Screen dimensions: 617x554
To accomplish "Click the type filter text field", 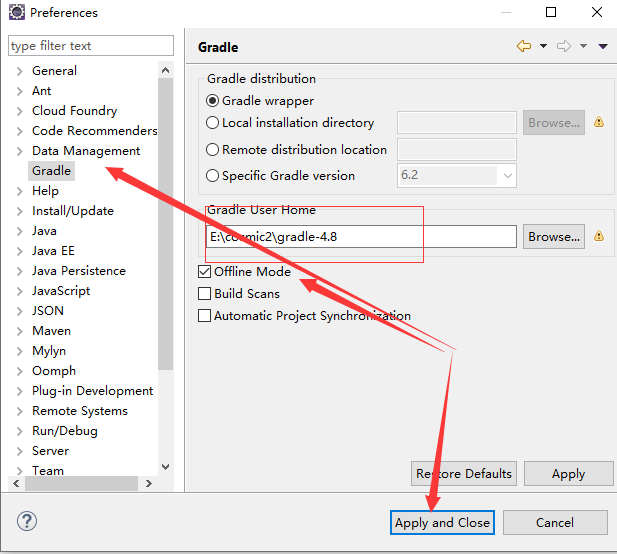I will pyautogui.click(x=91, y=46).
